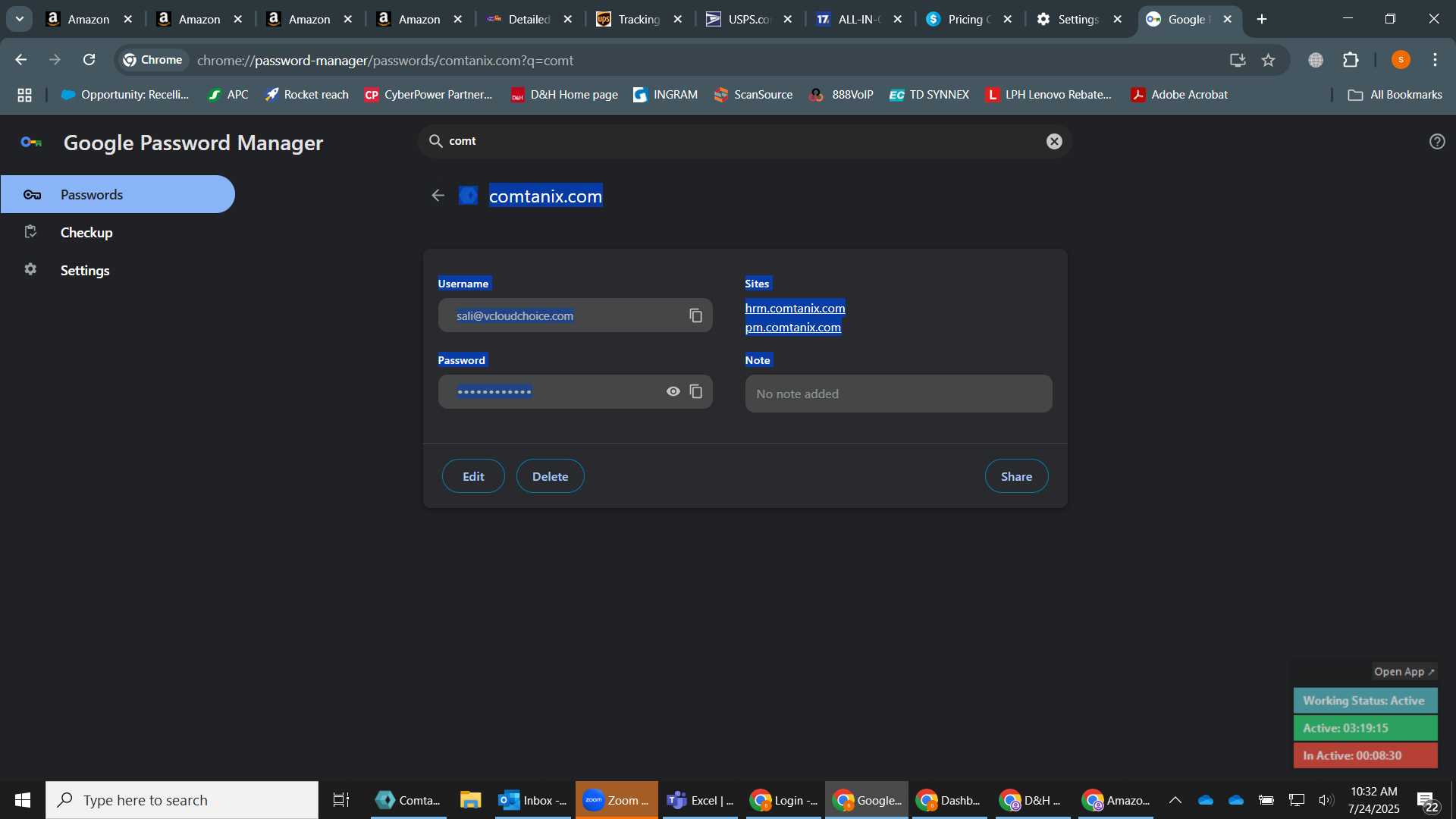Edit the comtanix.com credentials
The width and height of the screenshot is (1456, 819).
click(x=473, y=476)
